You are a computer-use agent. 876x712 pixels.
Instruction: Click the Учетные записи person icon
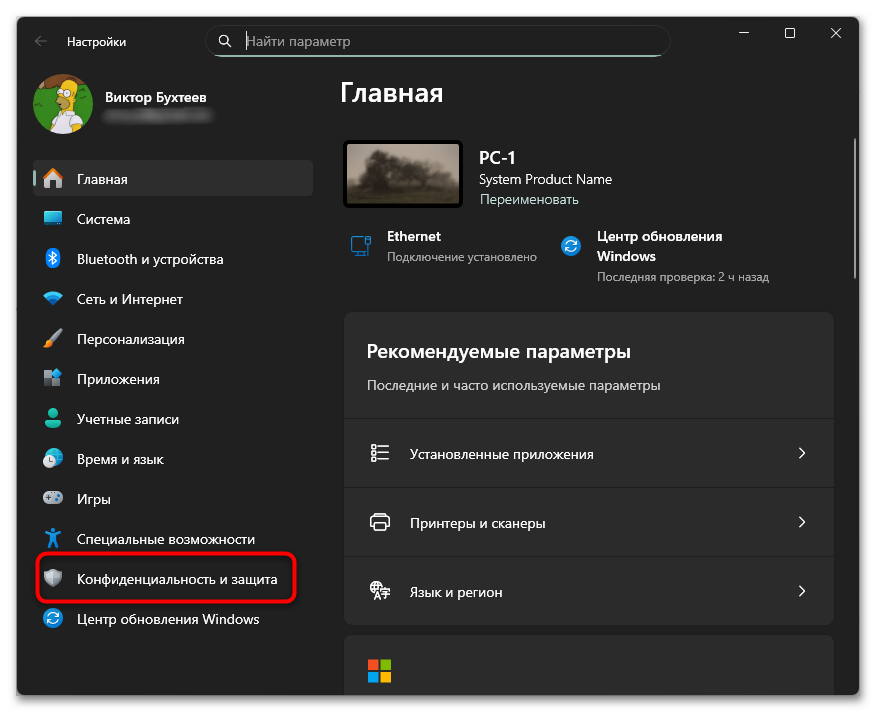(53, 419)
